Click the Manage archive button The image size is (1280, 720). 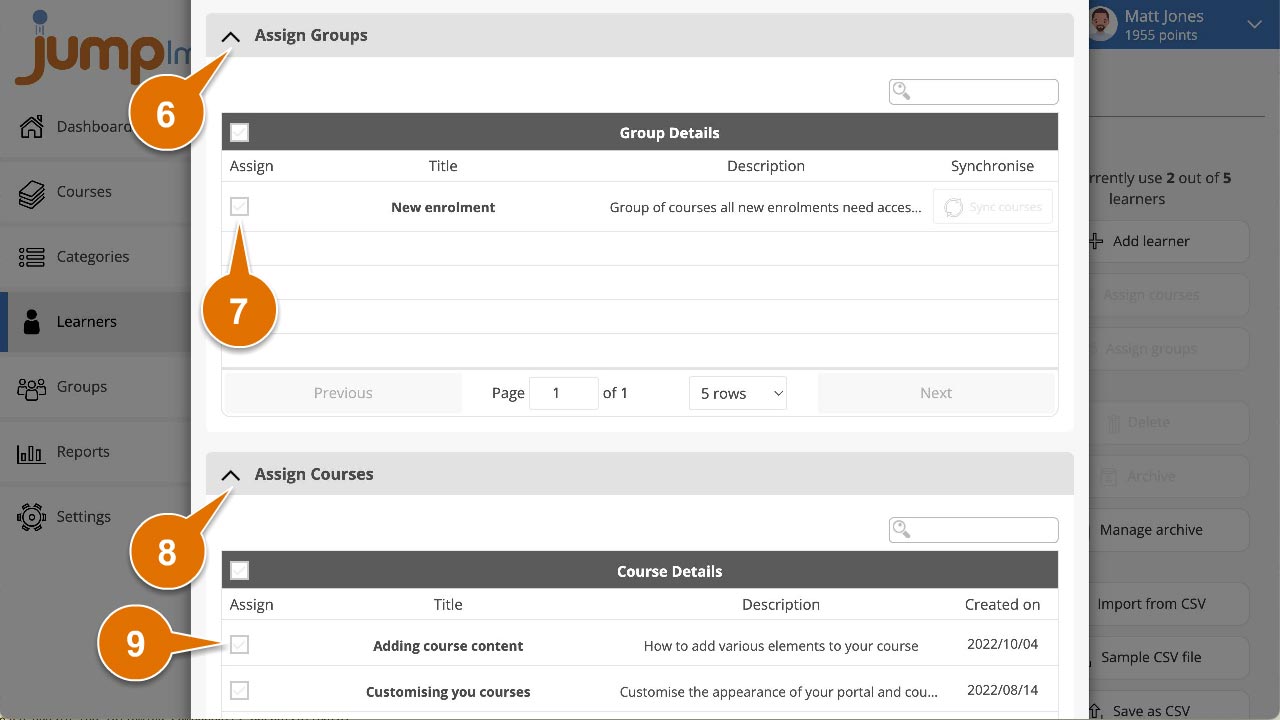tap(1168, 531)
